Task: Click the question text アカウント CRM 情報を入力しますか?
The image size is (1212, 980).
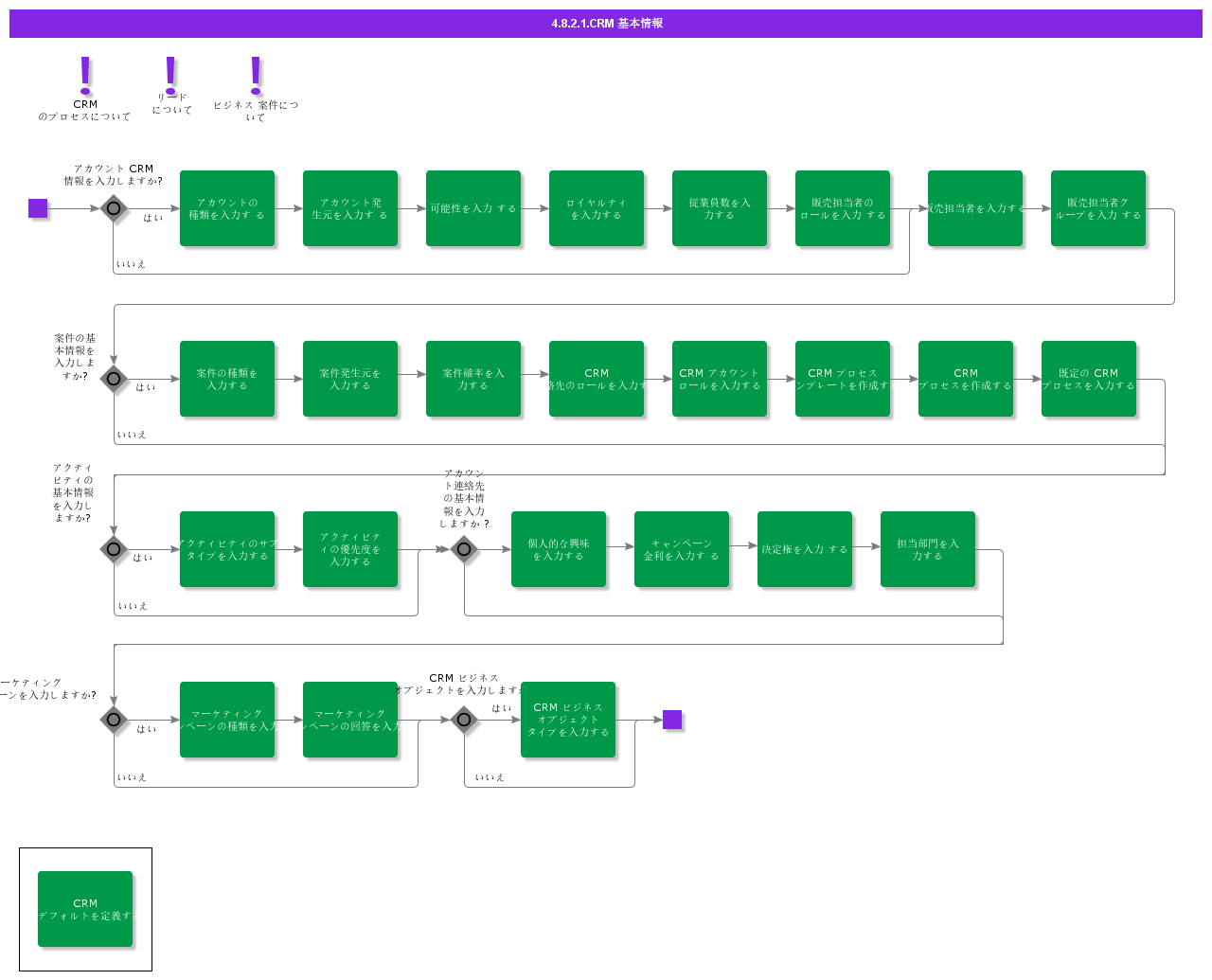Action: pos(114,174)
